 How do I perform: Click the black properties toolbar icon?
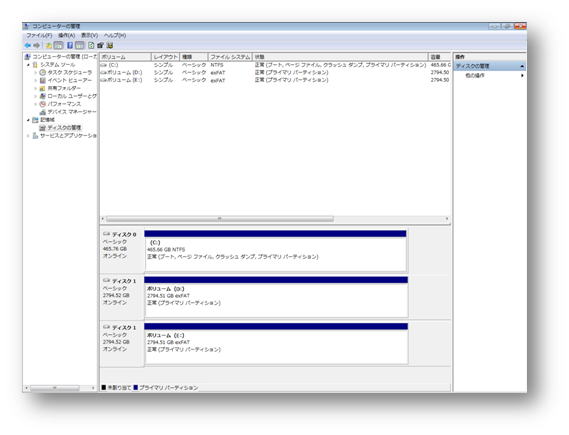coord(101,45)
